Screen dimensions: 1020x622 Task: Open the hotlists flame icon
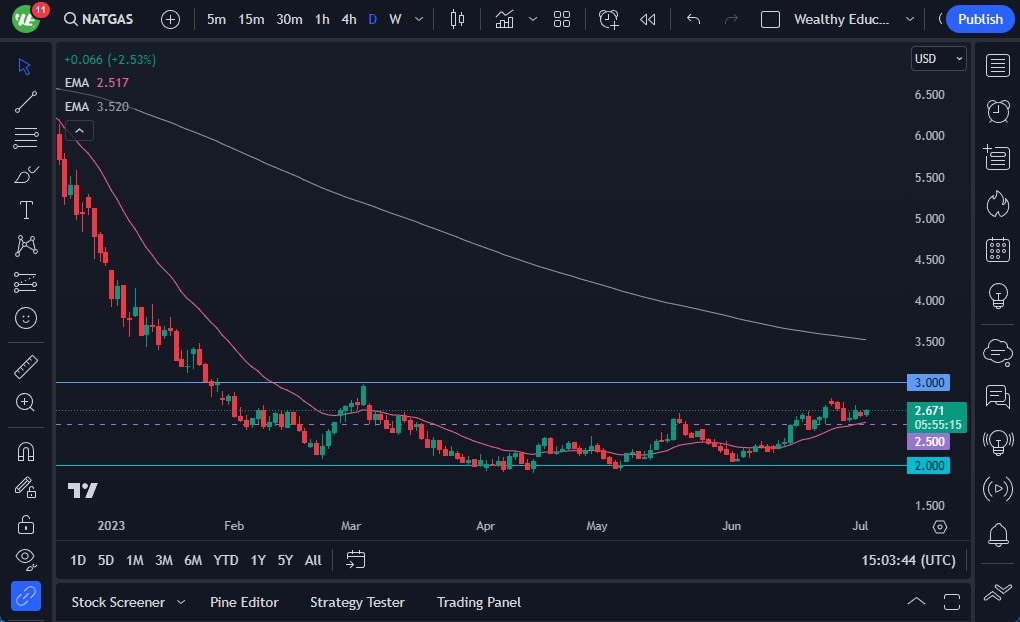point(997,204)
